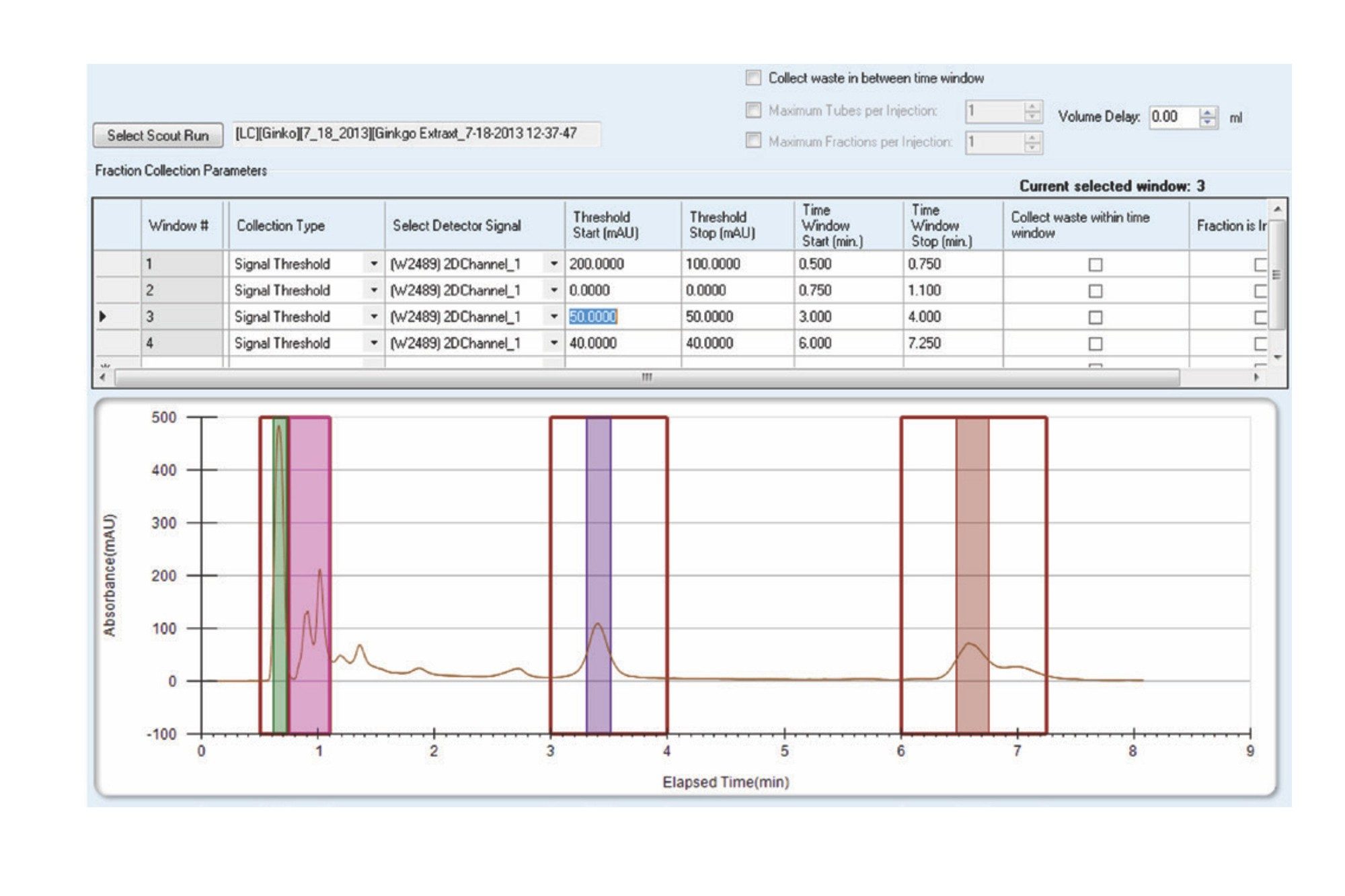Click the table scroll left arrow

pos(102,377)
